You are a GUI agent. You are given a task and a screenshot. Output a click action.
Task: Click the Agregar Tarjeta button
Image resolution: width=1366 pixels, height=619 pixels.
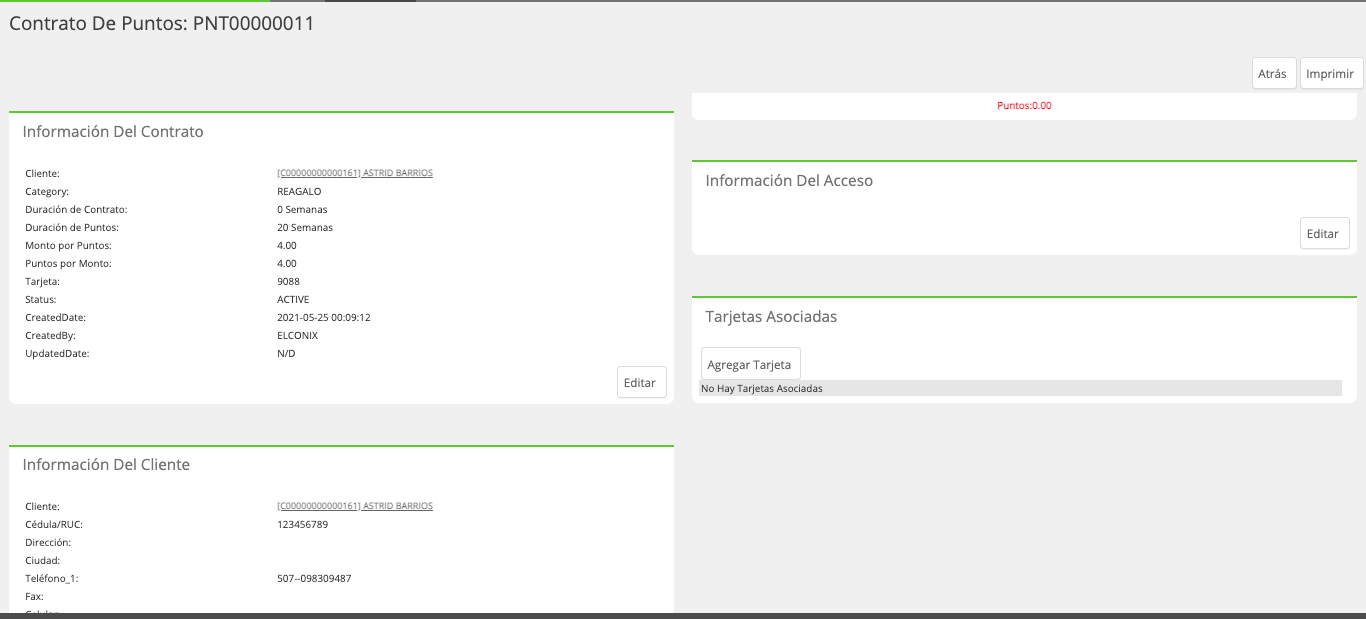751,364
